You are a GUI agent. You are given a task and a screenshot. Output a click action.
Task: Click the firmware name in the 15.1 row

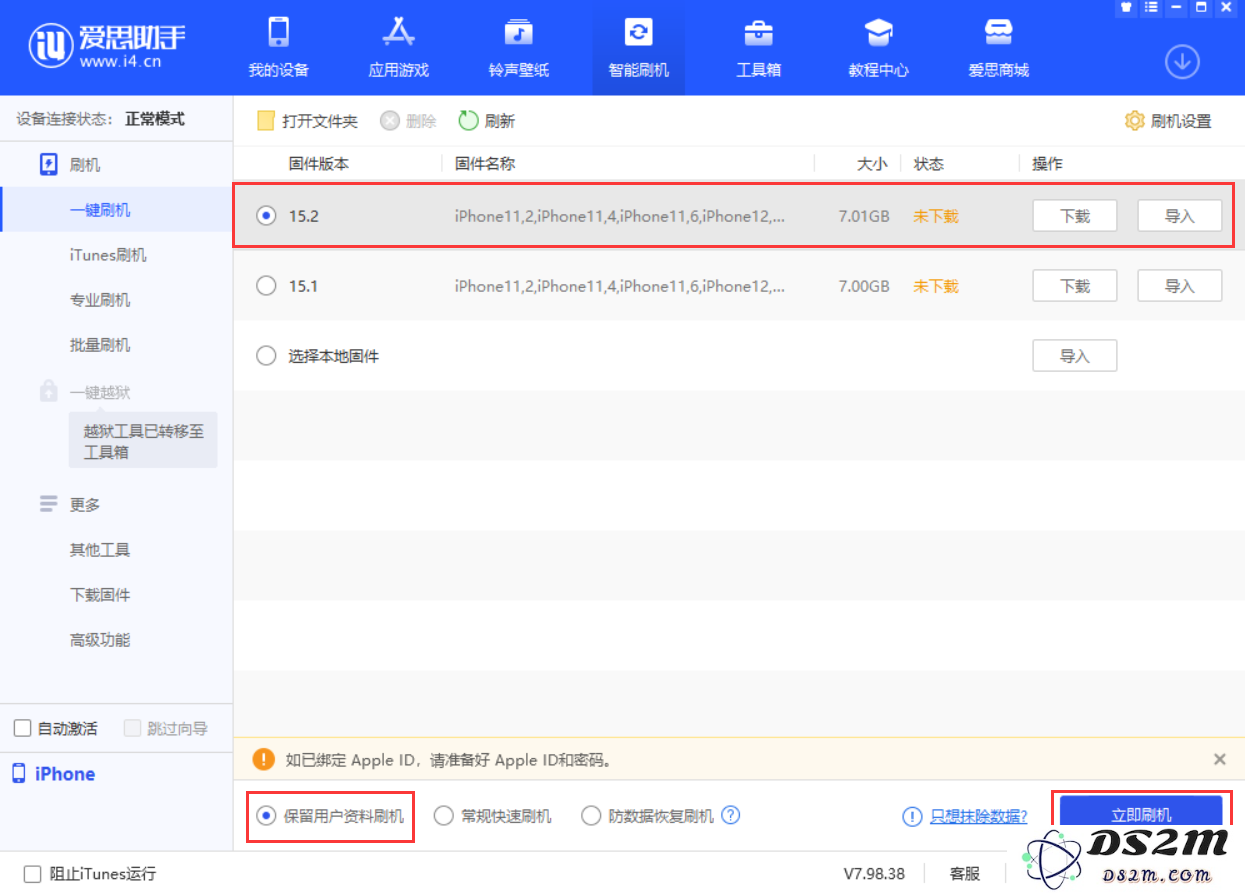tap(620, 286)
